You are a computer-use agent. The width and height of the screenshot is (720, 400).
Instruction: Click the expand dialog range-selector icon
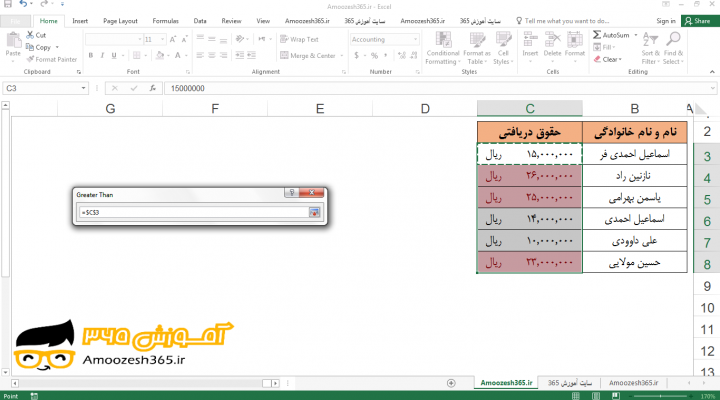pos(314,213)
